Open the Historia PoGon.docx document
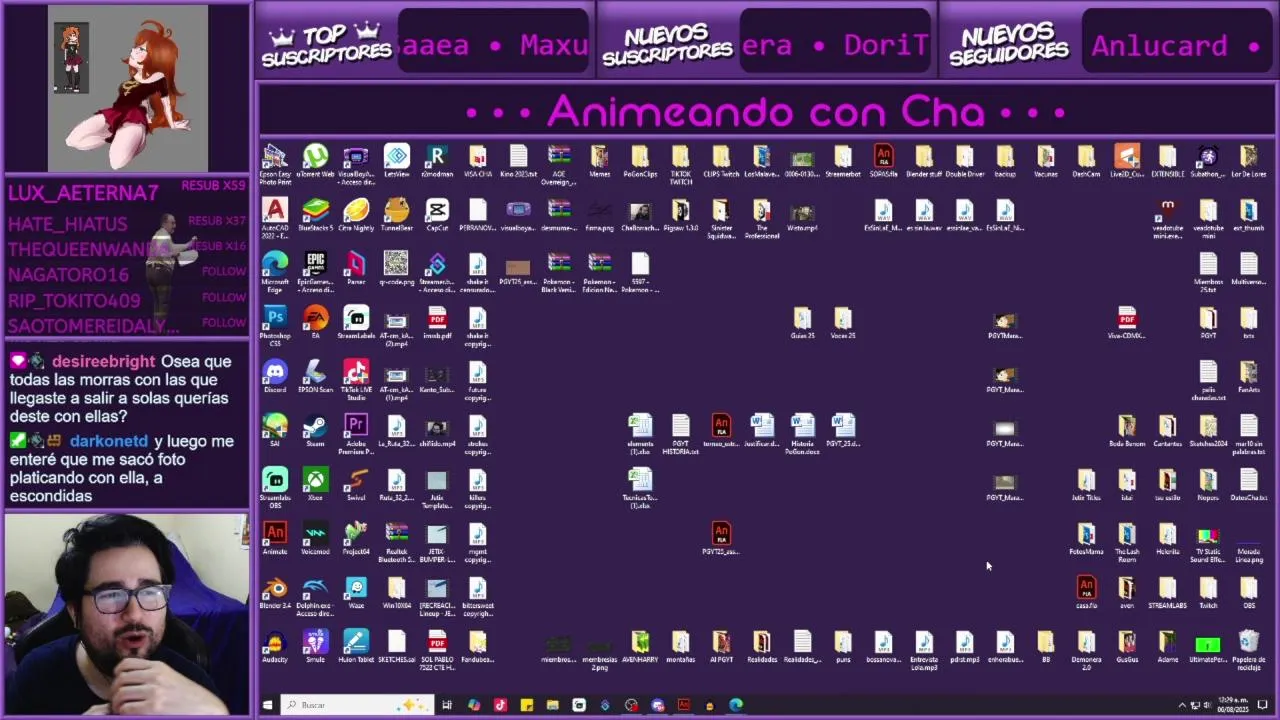The image size is (1280, 720). coord(802,435)
